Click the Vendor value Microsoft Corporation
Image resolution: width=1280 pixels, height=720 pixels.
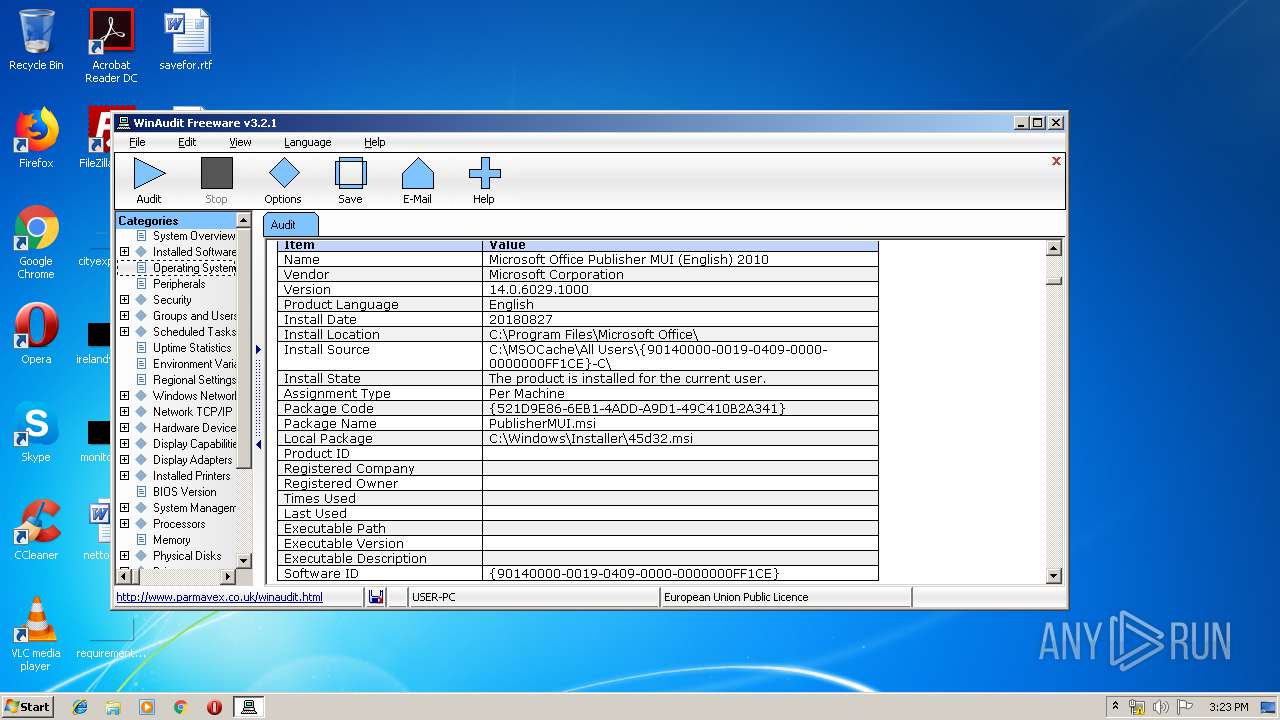[556, 274]
